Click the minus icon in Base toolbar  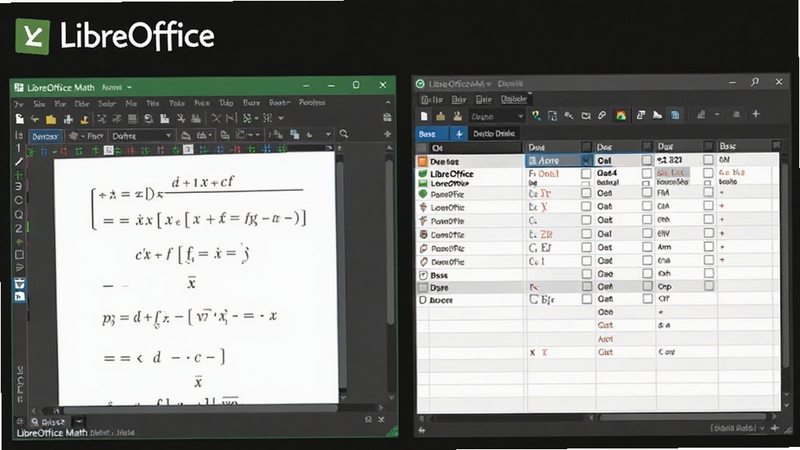[717, 115]
